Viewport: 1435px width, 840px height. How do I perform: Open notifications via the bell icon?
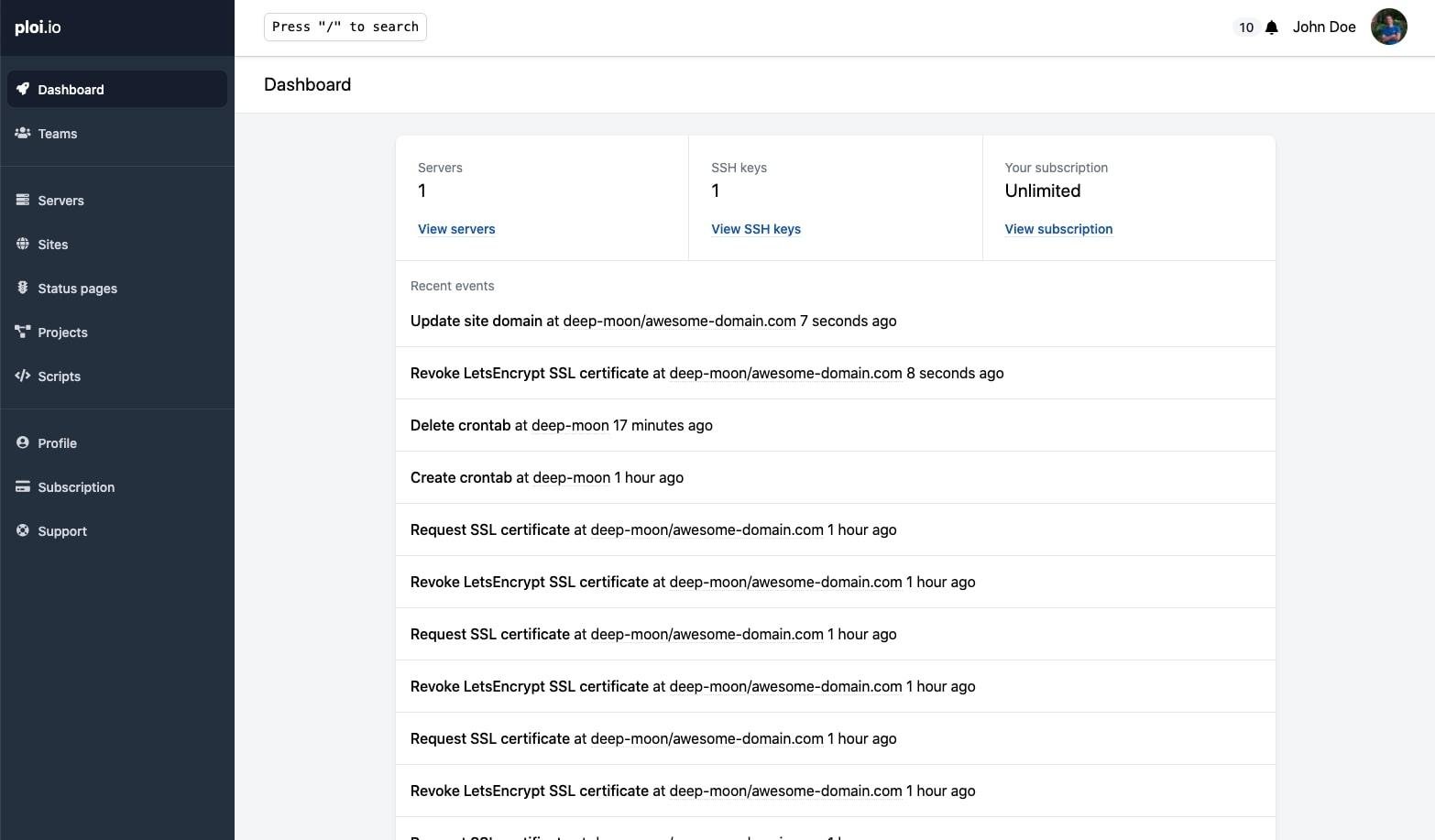tap(1271, 27)
